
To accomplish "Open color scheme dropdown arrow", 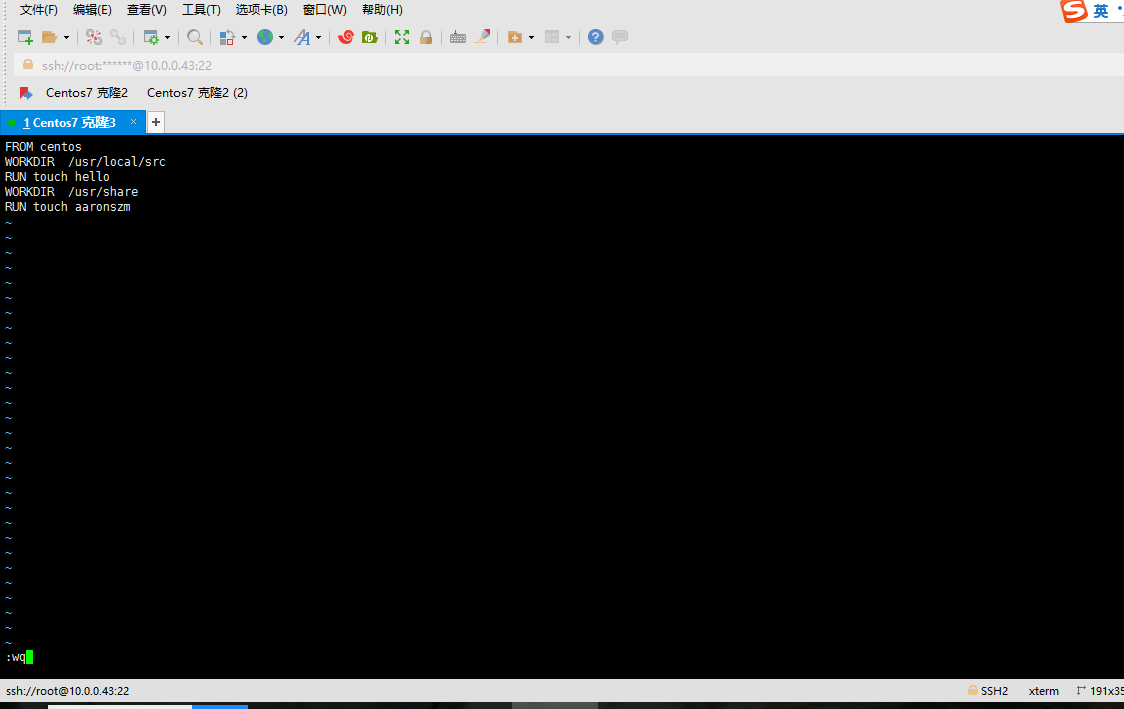I will 244,37.
